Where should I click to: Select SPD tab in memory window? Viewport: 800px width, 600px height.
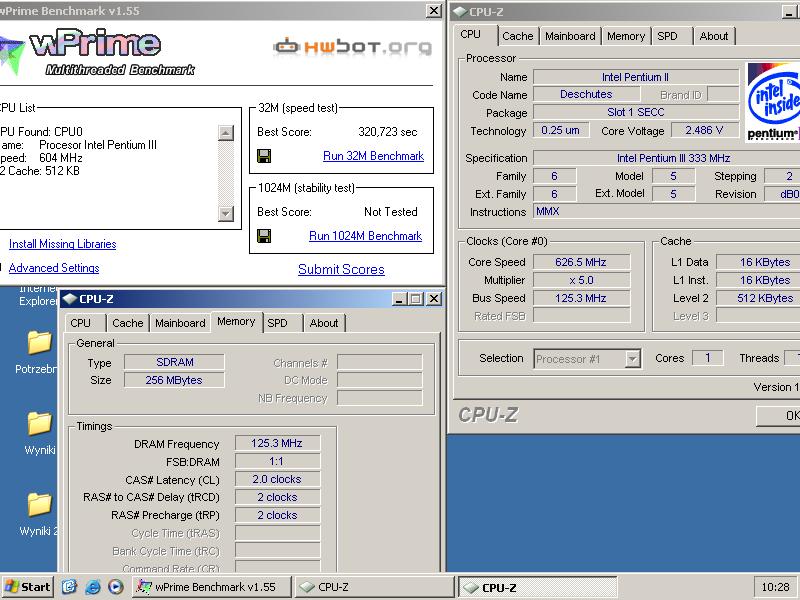[x=277, y=323]
